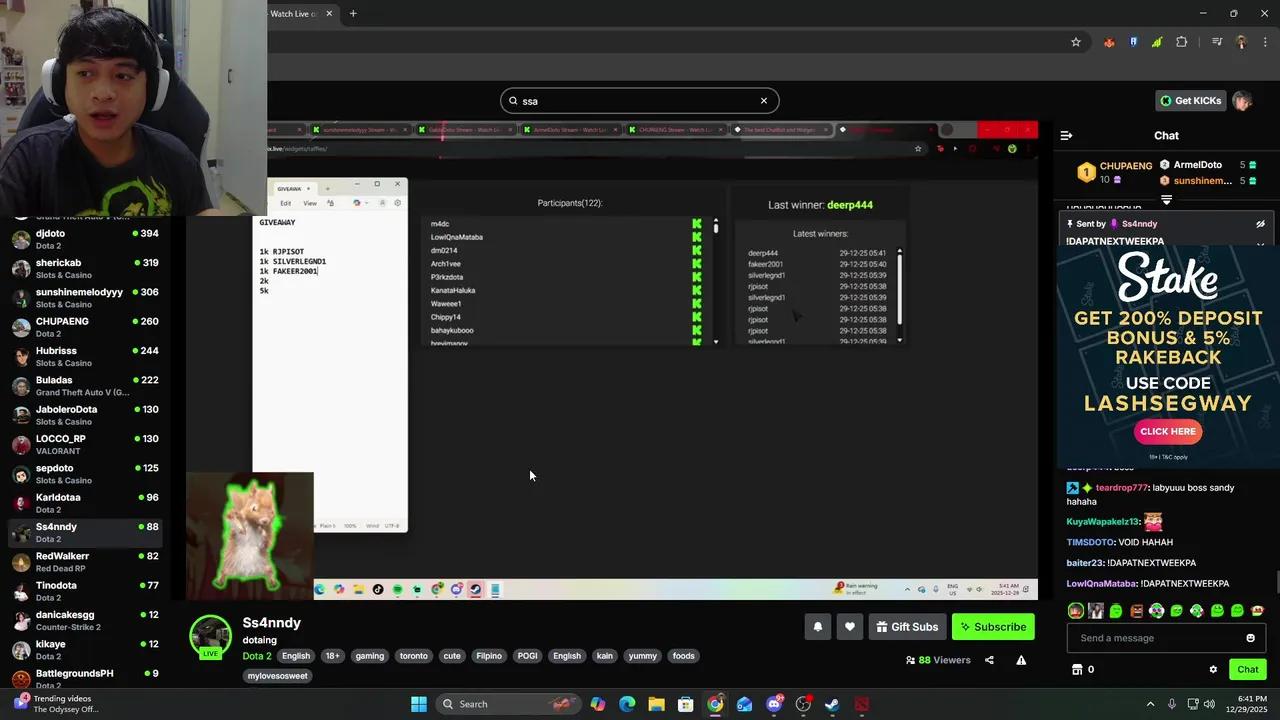Image resolution: width=1280 pixels, height=720 pixels.
Task: Focus the search field containing "ssa"
Action: pos(639,101)
